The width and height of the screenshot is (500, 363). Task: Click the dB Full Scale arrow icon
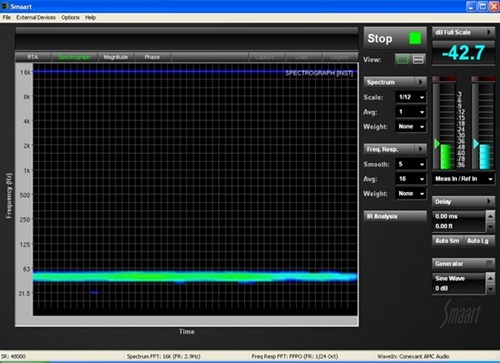489,32
